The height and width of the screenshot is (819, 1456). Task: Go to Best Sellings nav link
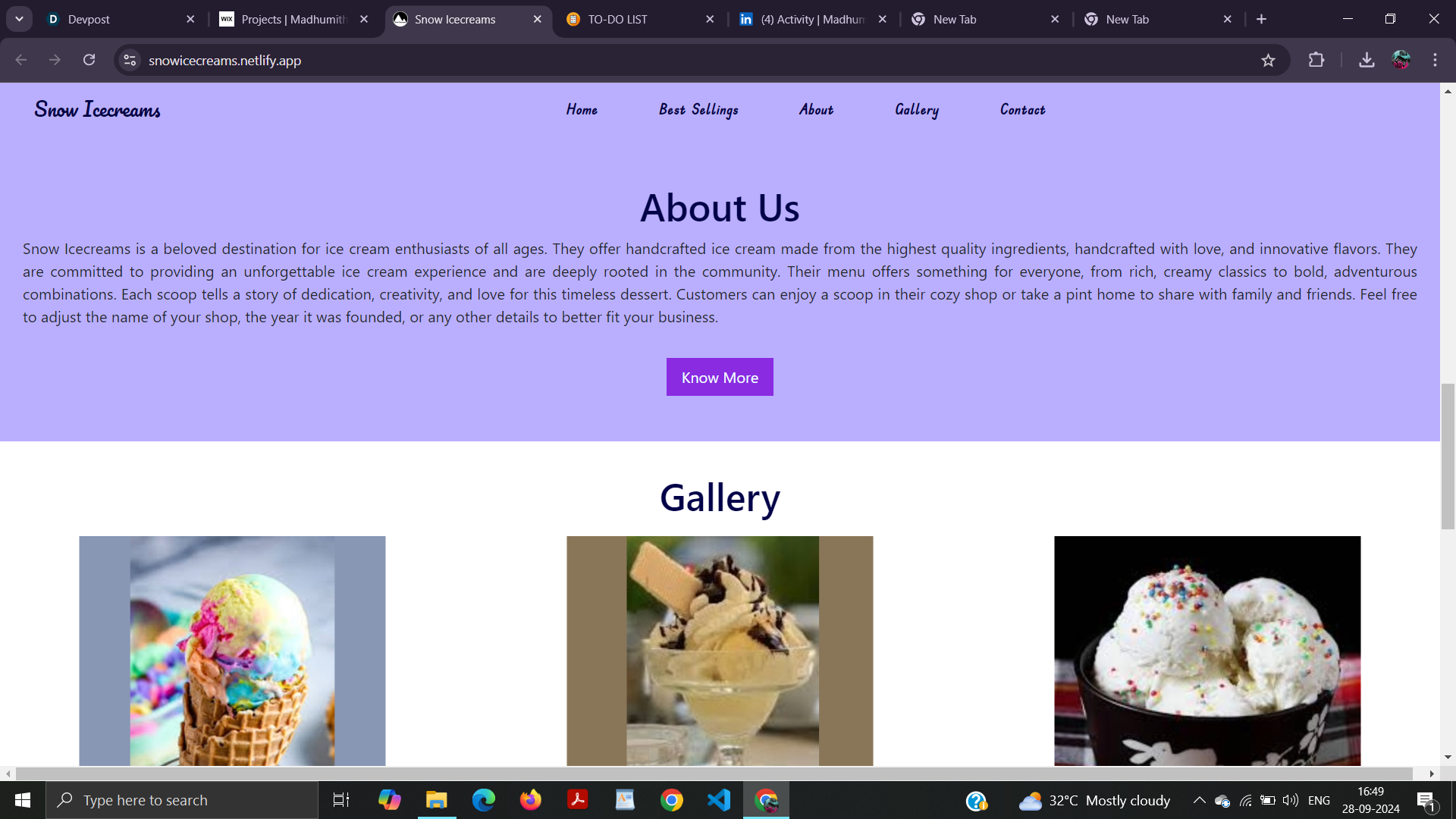click(x=698, y=110)
